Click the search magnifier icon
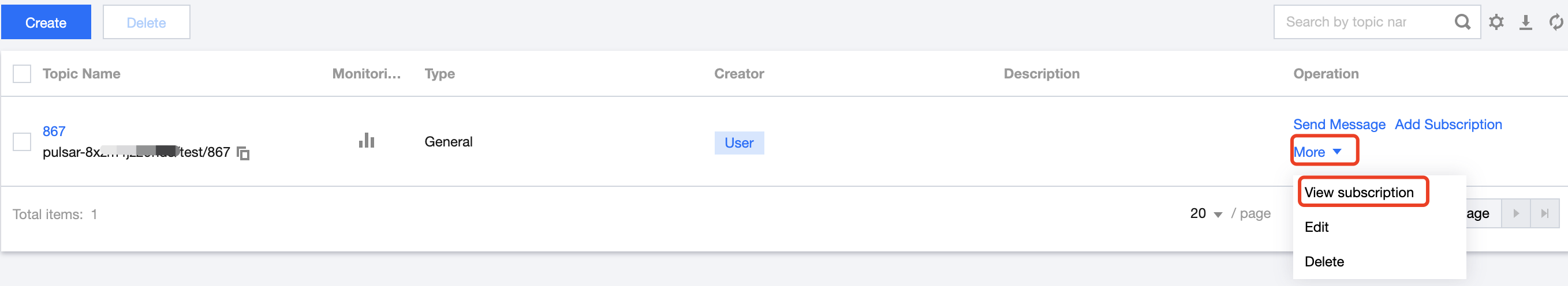This screenshot has width=1568, height=286. pyautogui.click(x=1462, y=22)
